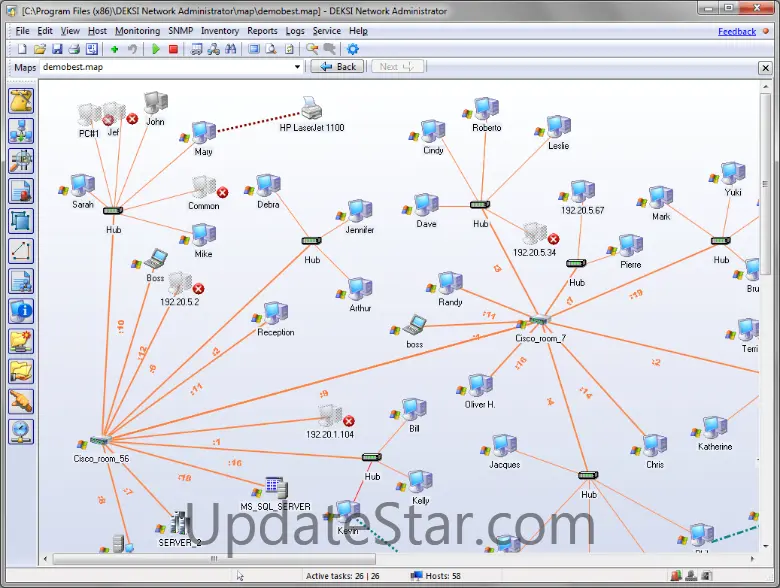Click the treasure map sidebar icon
The height and width of the screenshot is (588, 780).
21,101
